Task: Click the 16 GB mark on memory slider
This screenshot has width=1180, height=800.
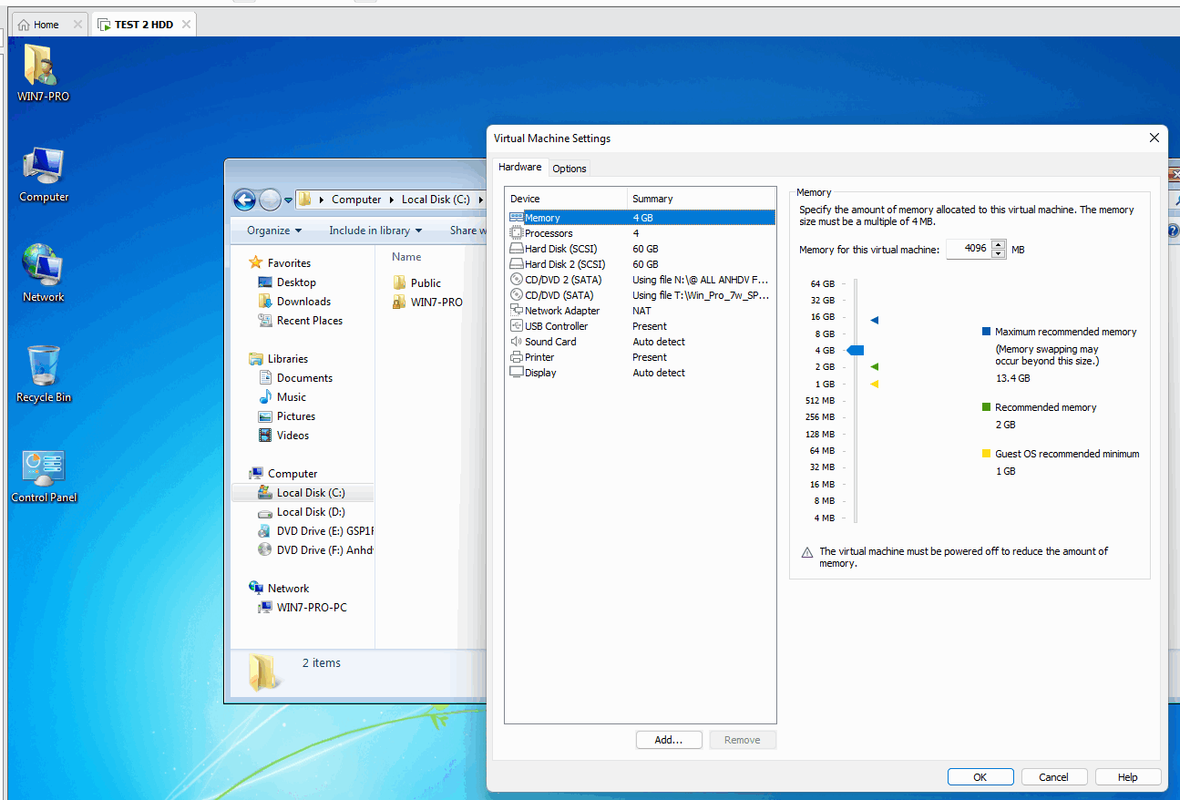Action: click(823, 317)
